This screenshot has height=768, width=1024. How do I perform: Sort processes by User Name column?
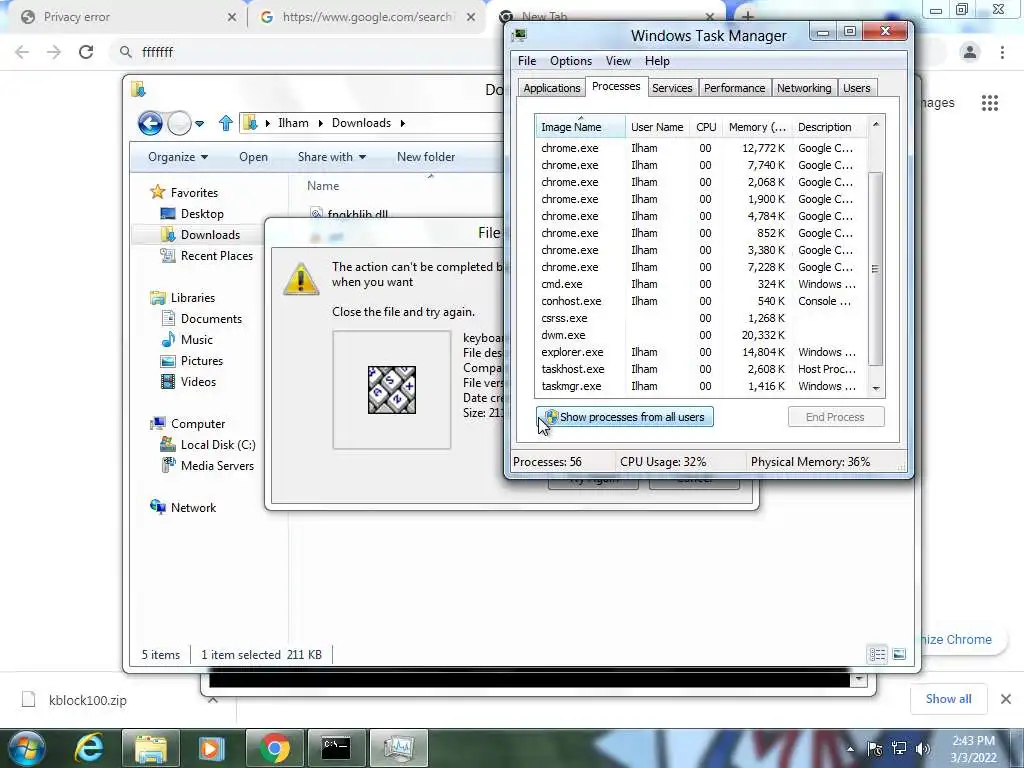coord(657,127)
